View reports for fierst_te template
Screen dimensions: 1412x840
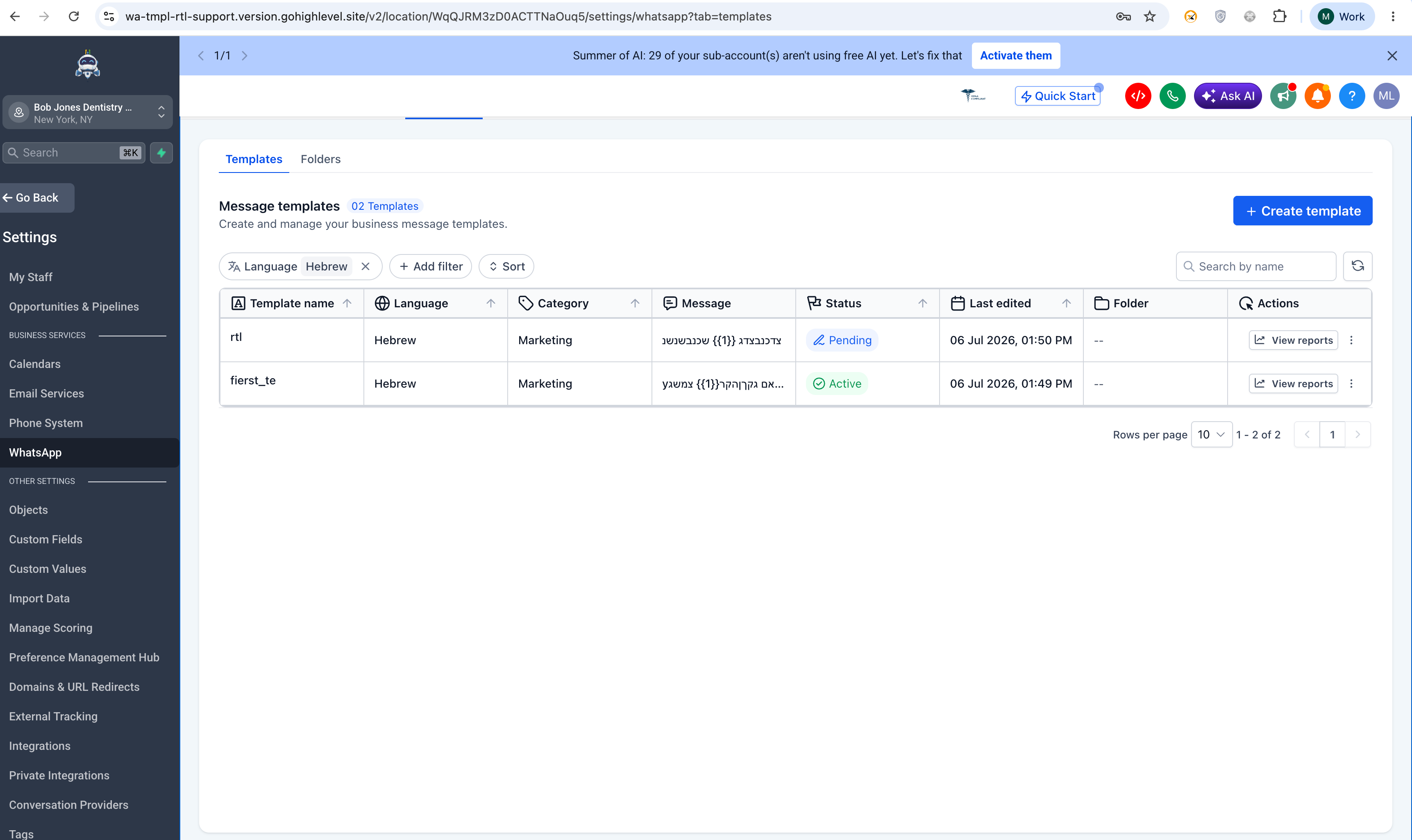[x=1293, y=384]
